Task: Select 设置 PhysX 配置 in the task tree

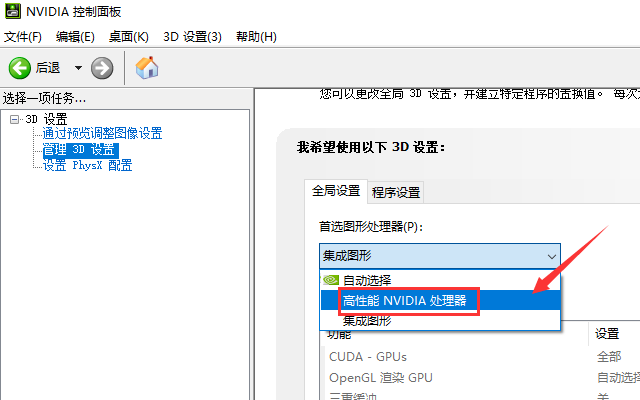Action: [x=86, y=165]
